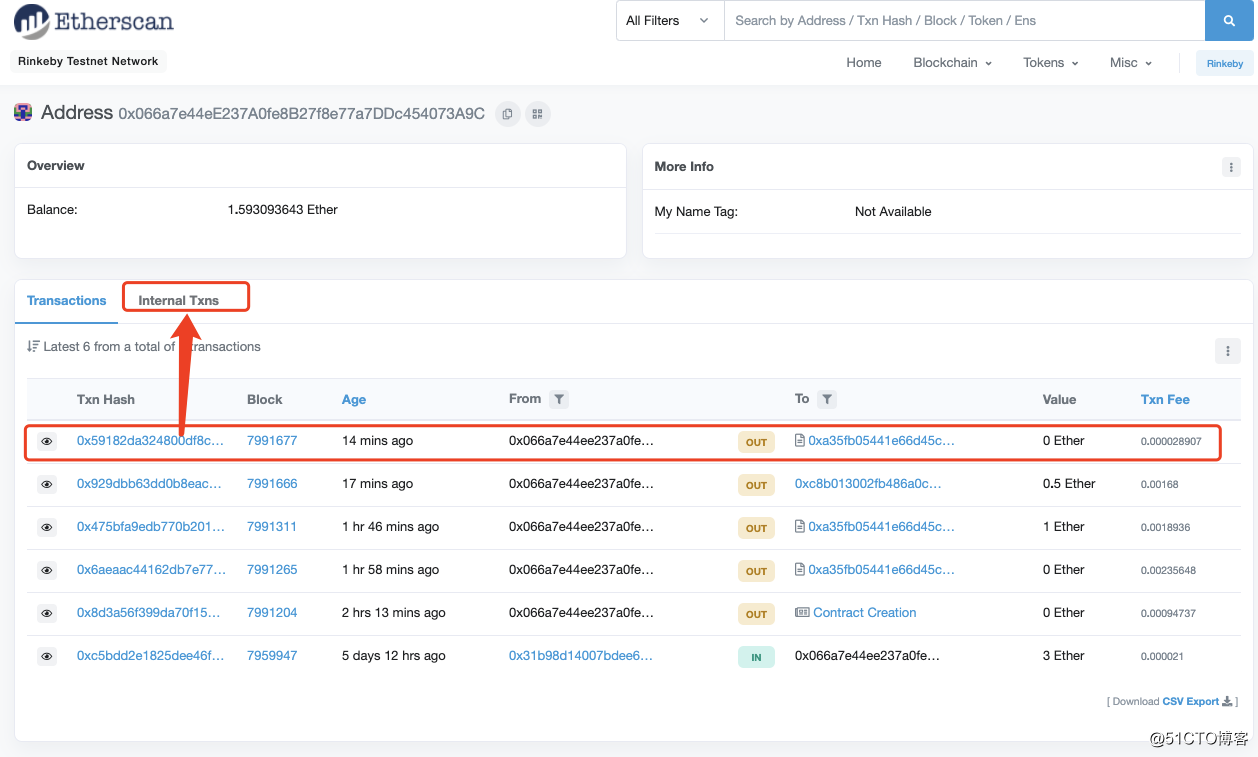Preview transaction 0x475bfa9 with eye icon
1258x757 pixels.
coord(46,527)
